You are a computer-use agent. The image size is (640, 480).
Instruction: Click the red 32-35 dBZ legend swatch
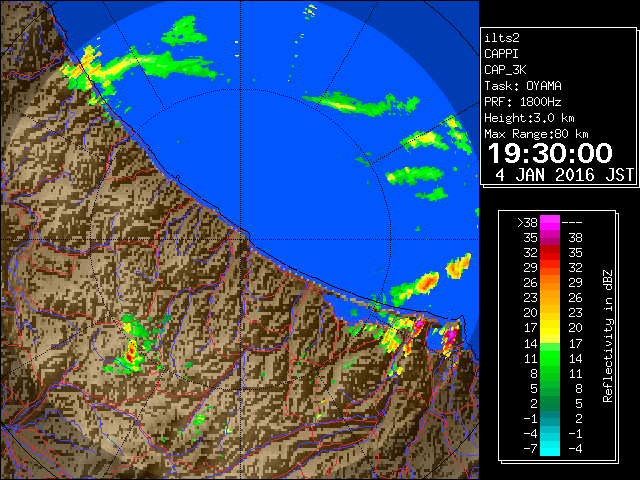coord(550,253)
